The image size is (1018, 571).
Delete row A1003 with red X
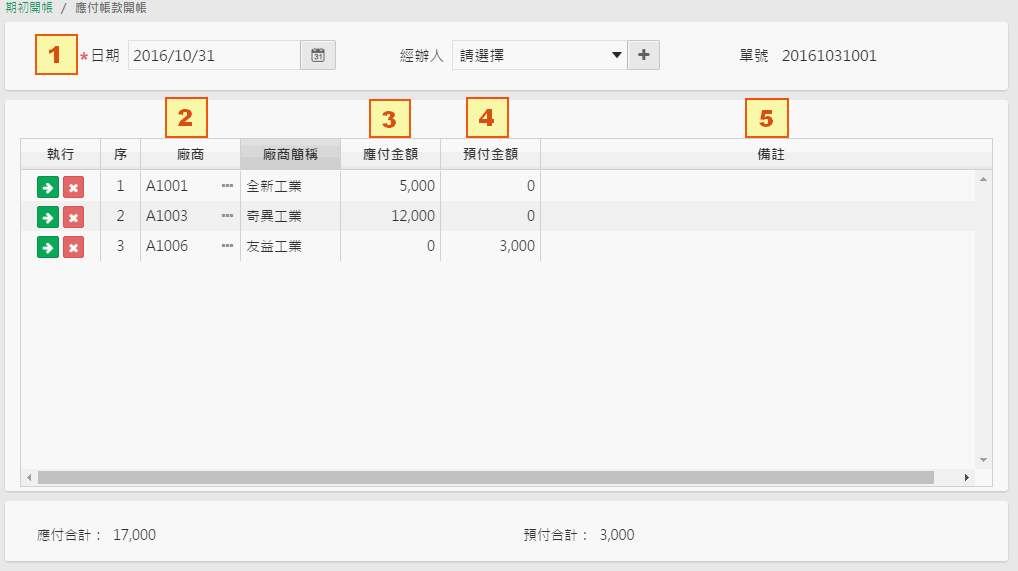[x=73, y=217]
